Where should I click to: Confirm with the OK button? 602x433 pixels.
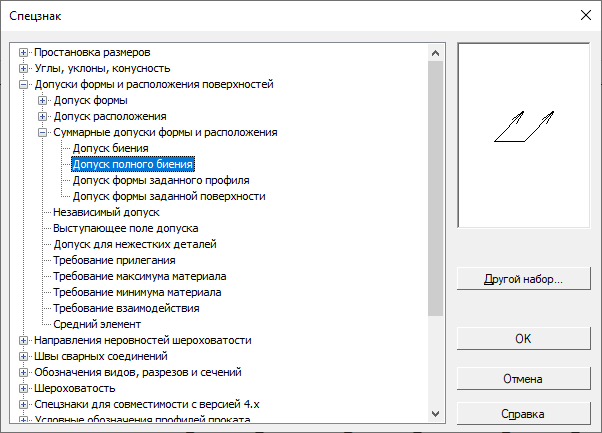pyautogui.click(x=523, y=338)
